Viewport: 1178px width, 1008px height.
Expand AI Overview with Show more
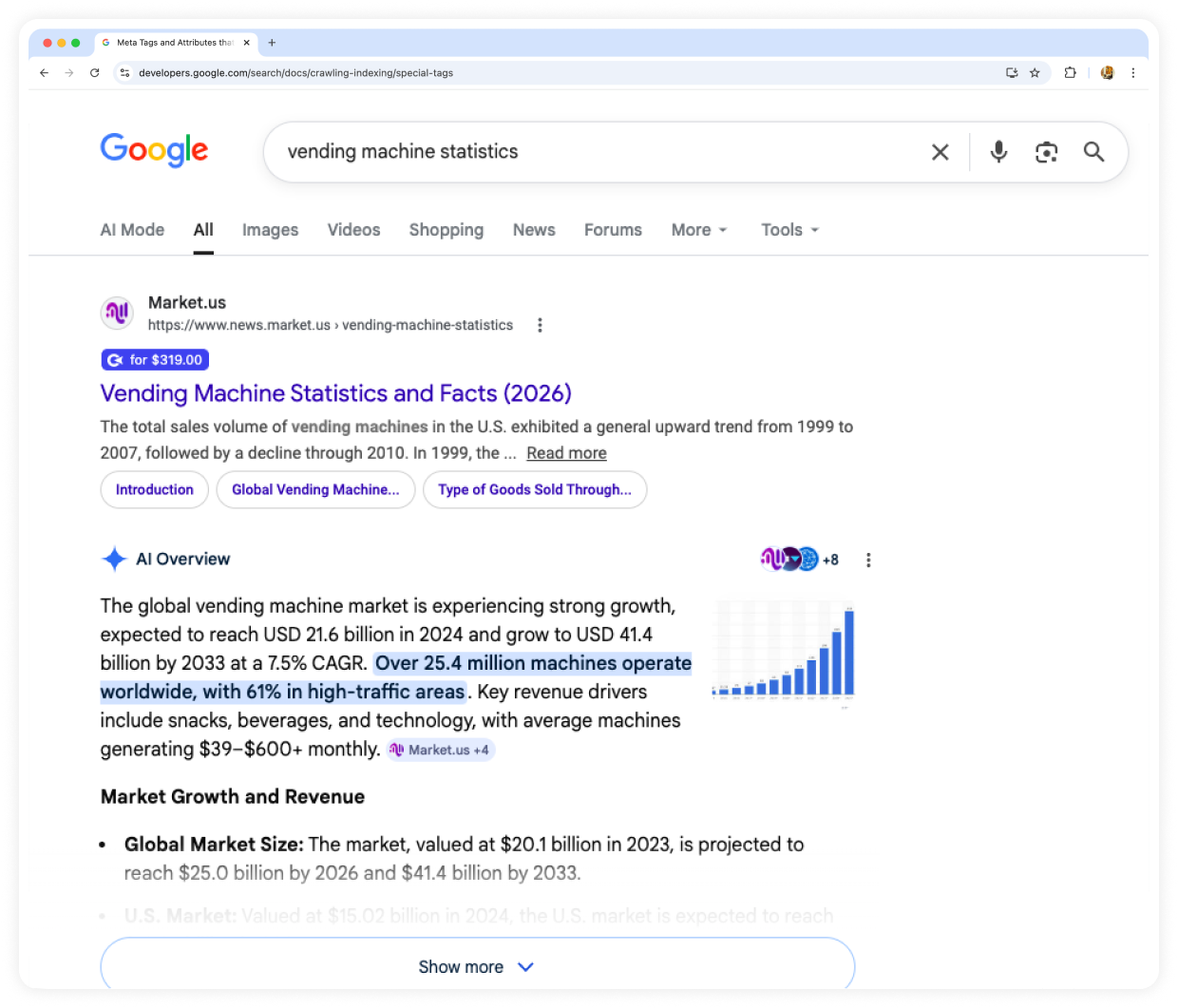point(477,966)
